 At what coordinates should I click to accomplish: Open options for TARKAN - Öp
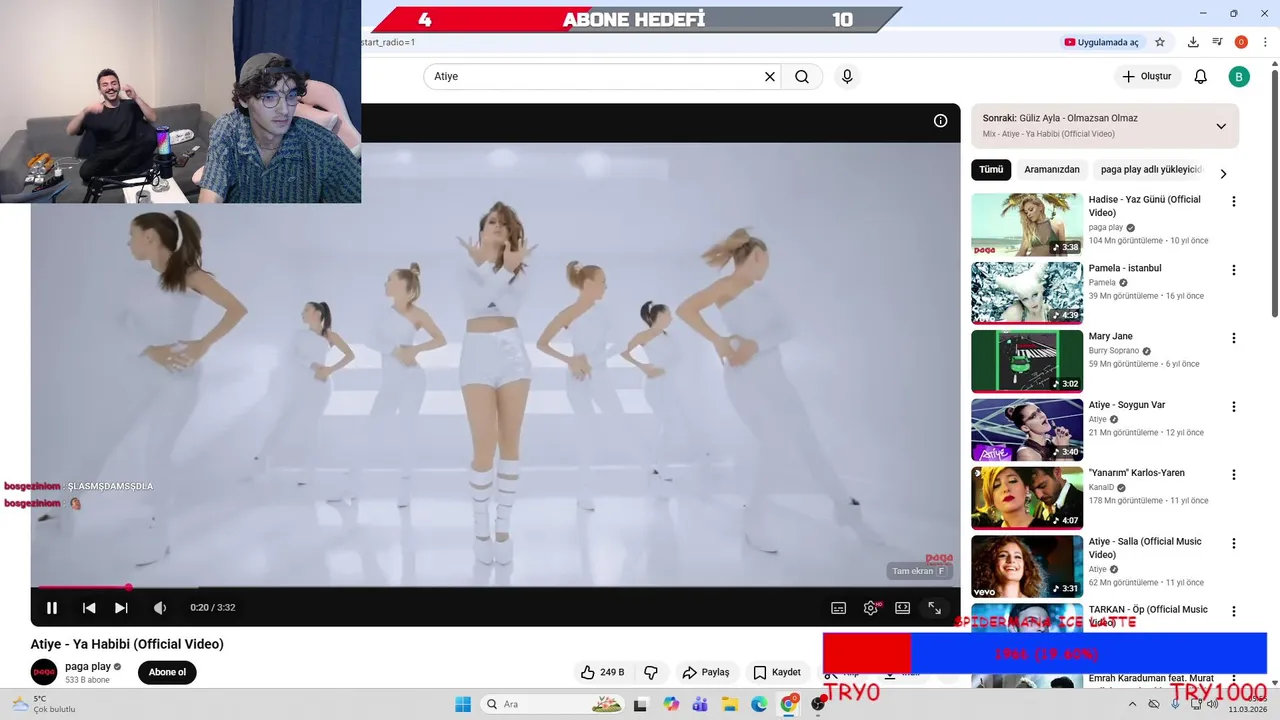click(1233, 611)
